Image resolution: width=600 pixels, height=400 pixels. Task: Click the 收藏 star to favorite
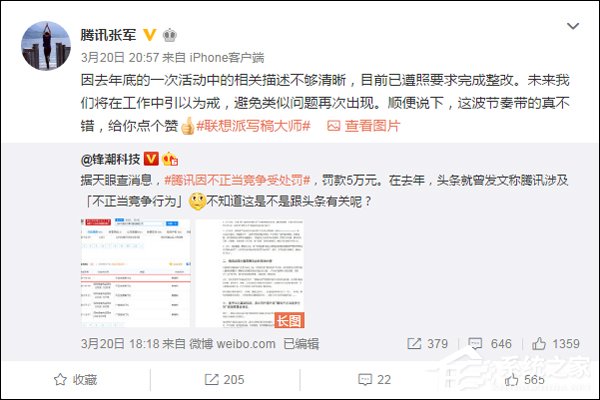point(75,379)
